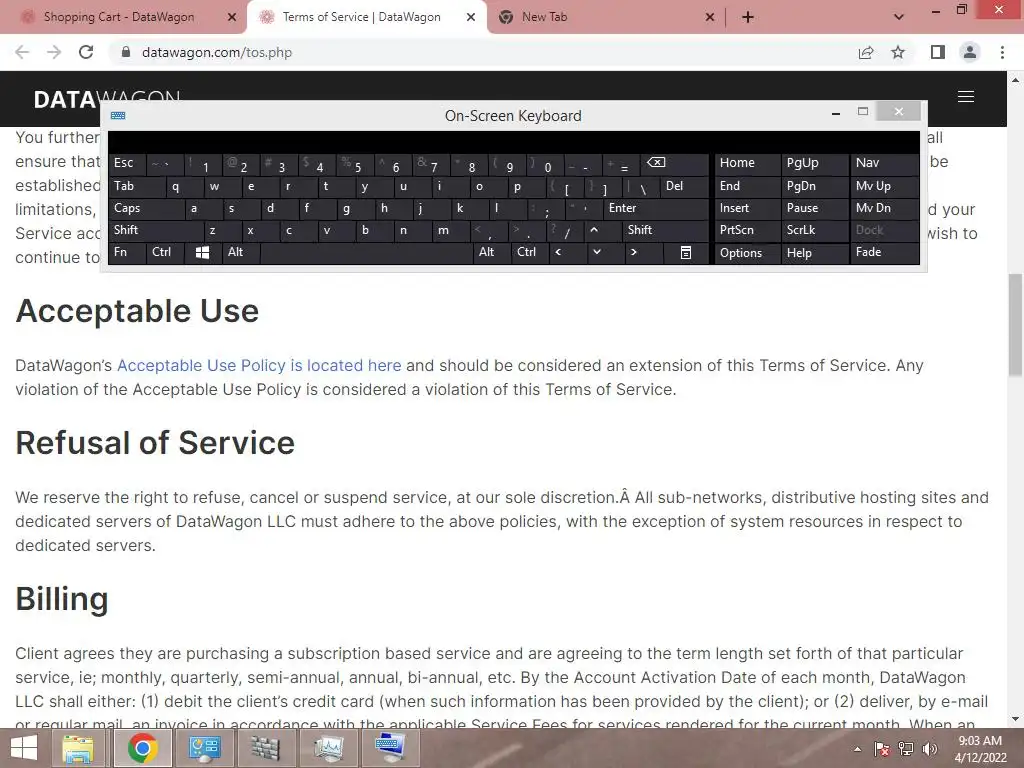Tap the Mv Up key
The image size is (1024, 768).
(884, 186)
